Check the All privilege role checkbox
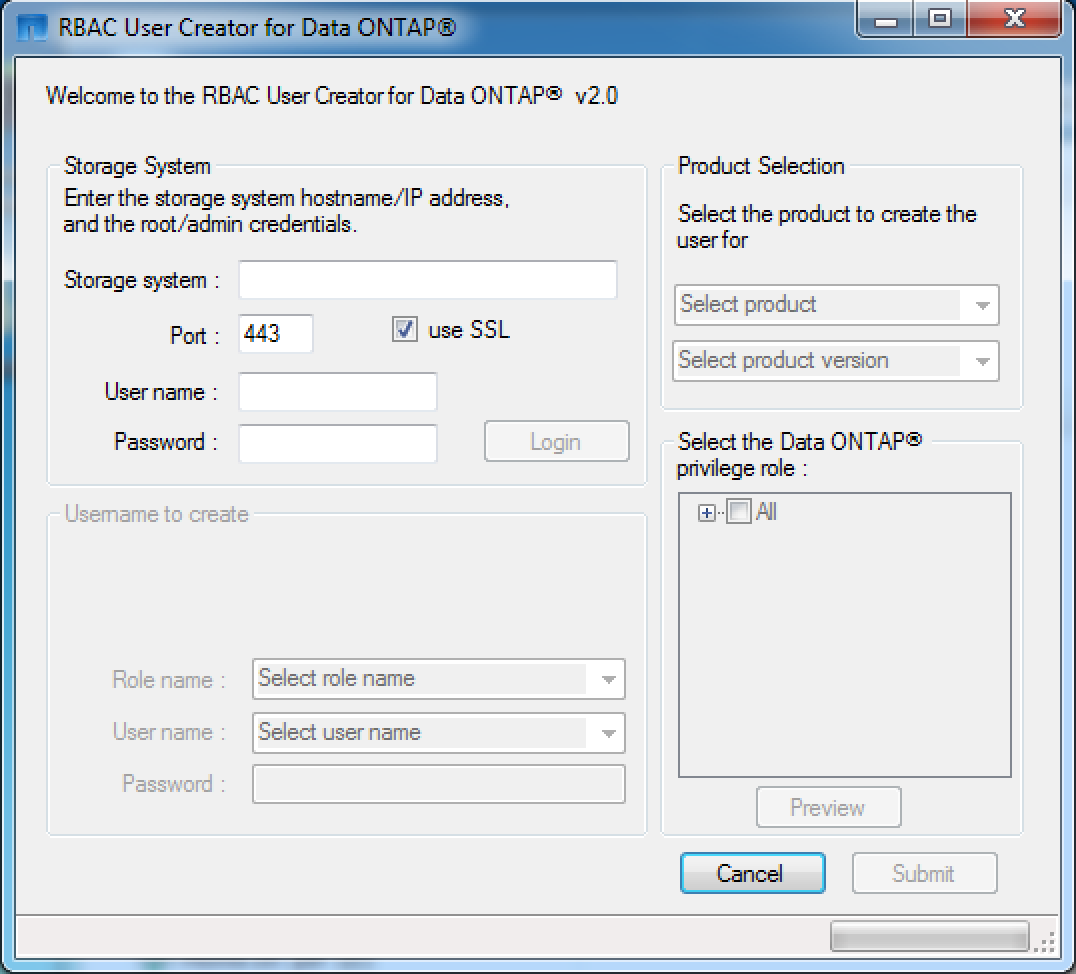The height and width of the screenshot is (974, 1076). coord(738,512)
